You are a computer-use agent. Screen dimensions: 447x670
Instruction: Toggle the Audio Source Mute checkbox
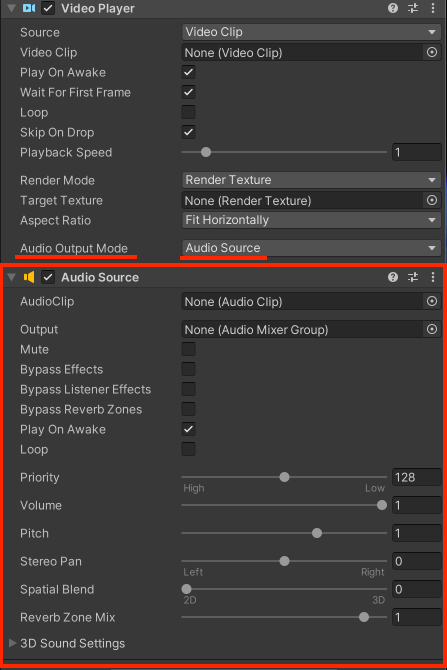pyautogui.click(x=188, y=349)
